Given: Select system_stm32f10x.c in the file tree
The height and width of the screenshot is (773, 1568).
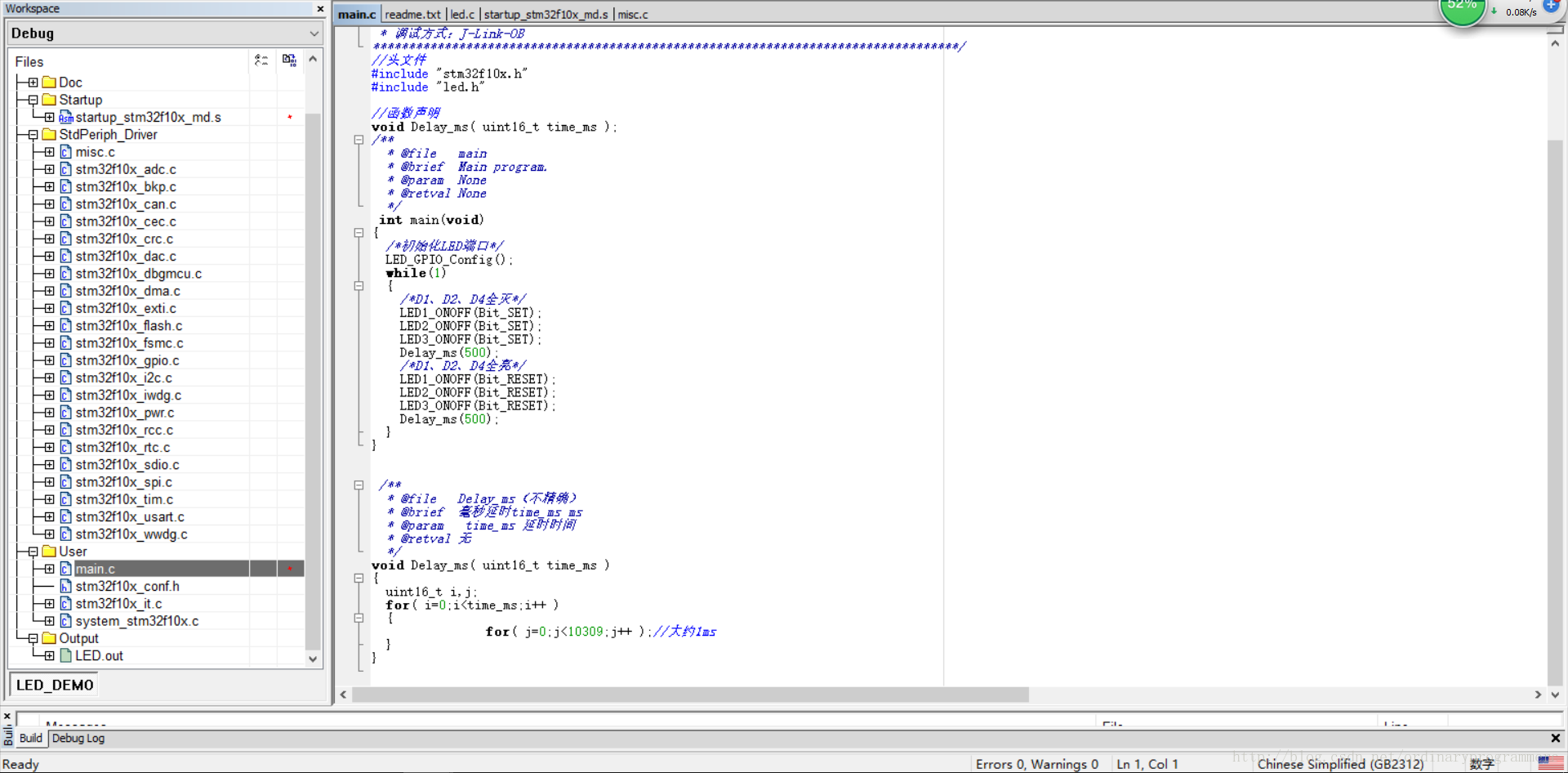Looking at the screenshot, I should click(137, 621).
